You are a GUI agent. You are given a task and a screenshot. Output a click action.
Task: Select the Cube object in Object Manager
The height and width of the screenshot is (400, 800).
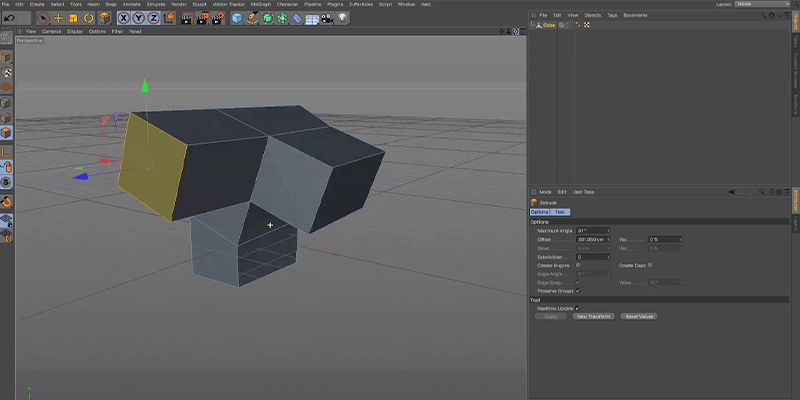click(549, 25)
